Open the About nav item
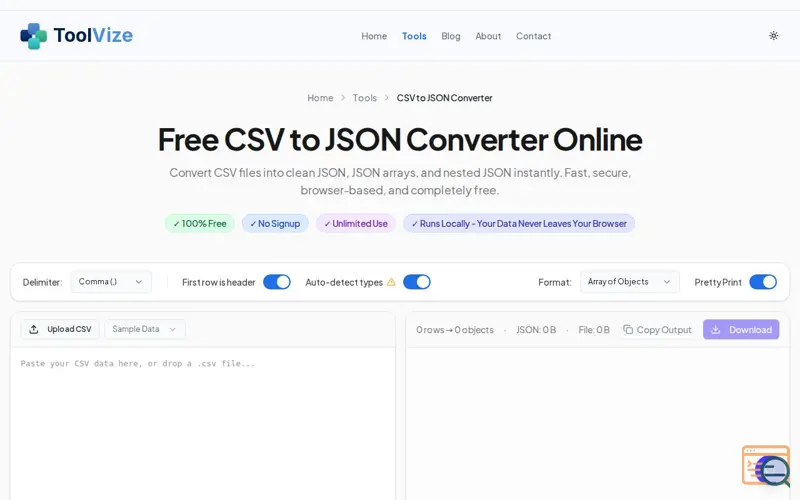This screenshot has height=500, width=800. point(488,36)
